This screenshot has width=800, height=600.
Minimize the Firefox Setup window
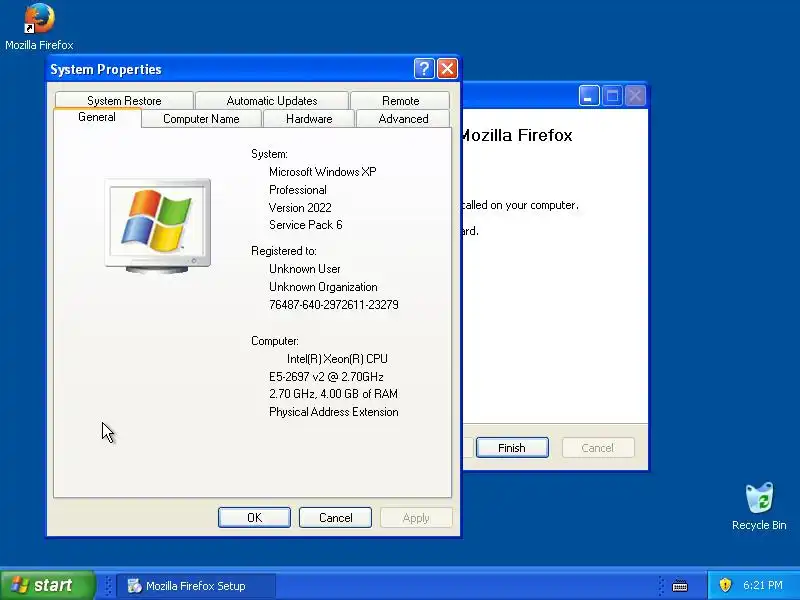[589, 96]
